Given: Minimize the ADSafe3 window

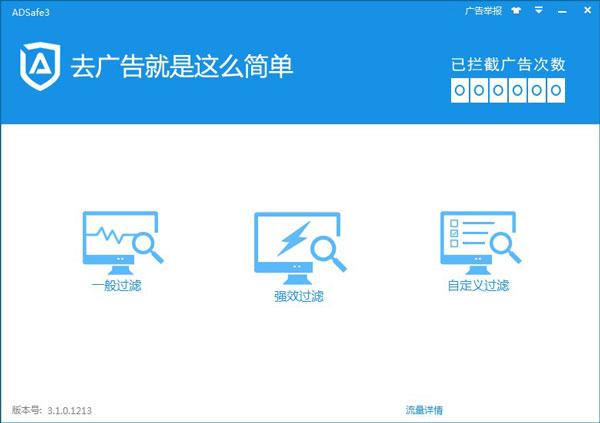Looking at the screenshot, I should pos(562,11).
